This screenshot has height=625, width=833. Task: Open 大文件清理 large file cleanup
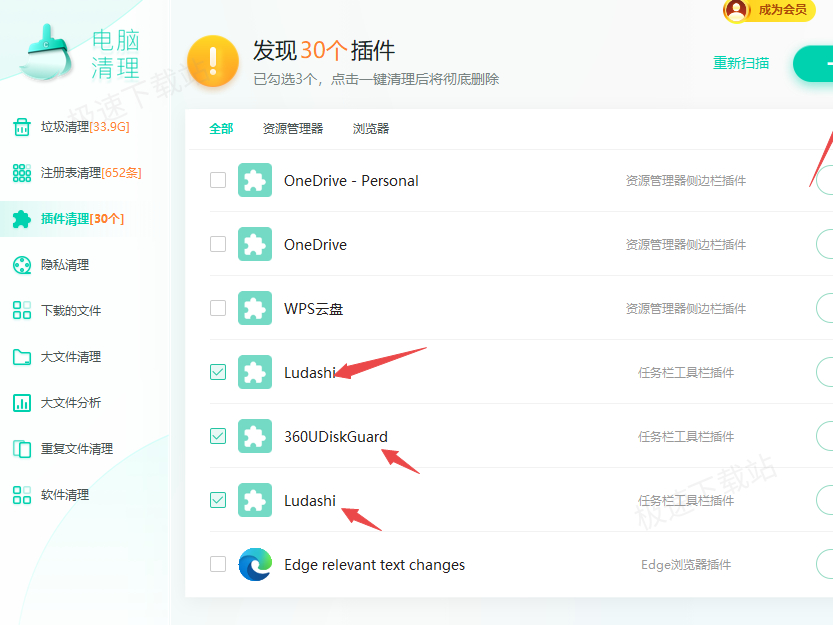tap(57, 357)
